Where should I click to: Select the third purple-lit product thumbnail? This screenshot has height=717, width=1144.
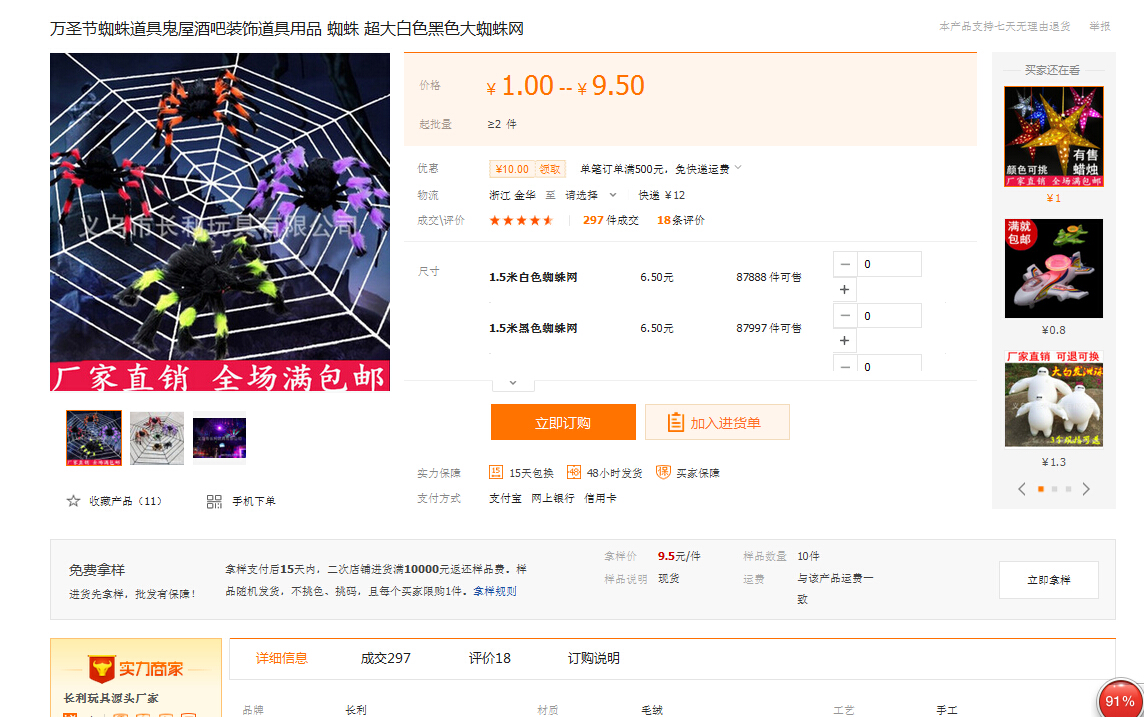coord(219,439)
